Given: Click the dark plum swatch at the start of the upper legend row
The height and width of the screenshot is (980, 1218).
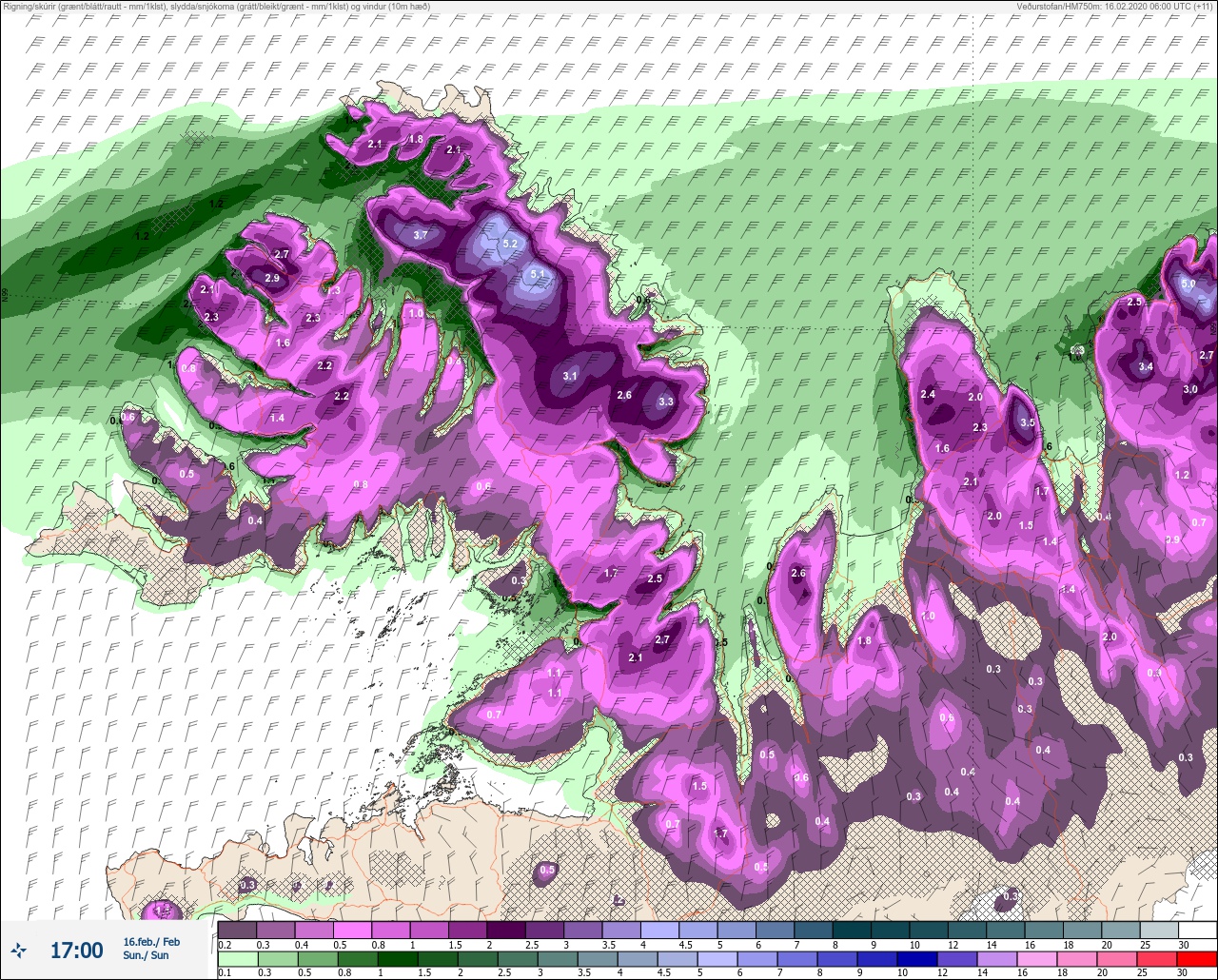Looking at the screenshot, I should [237, 930].
